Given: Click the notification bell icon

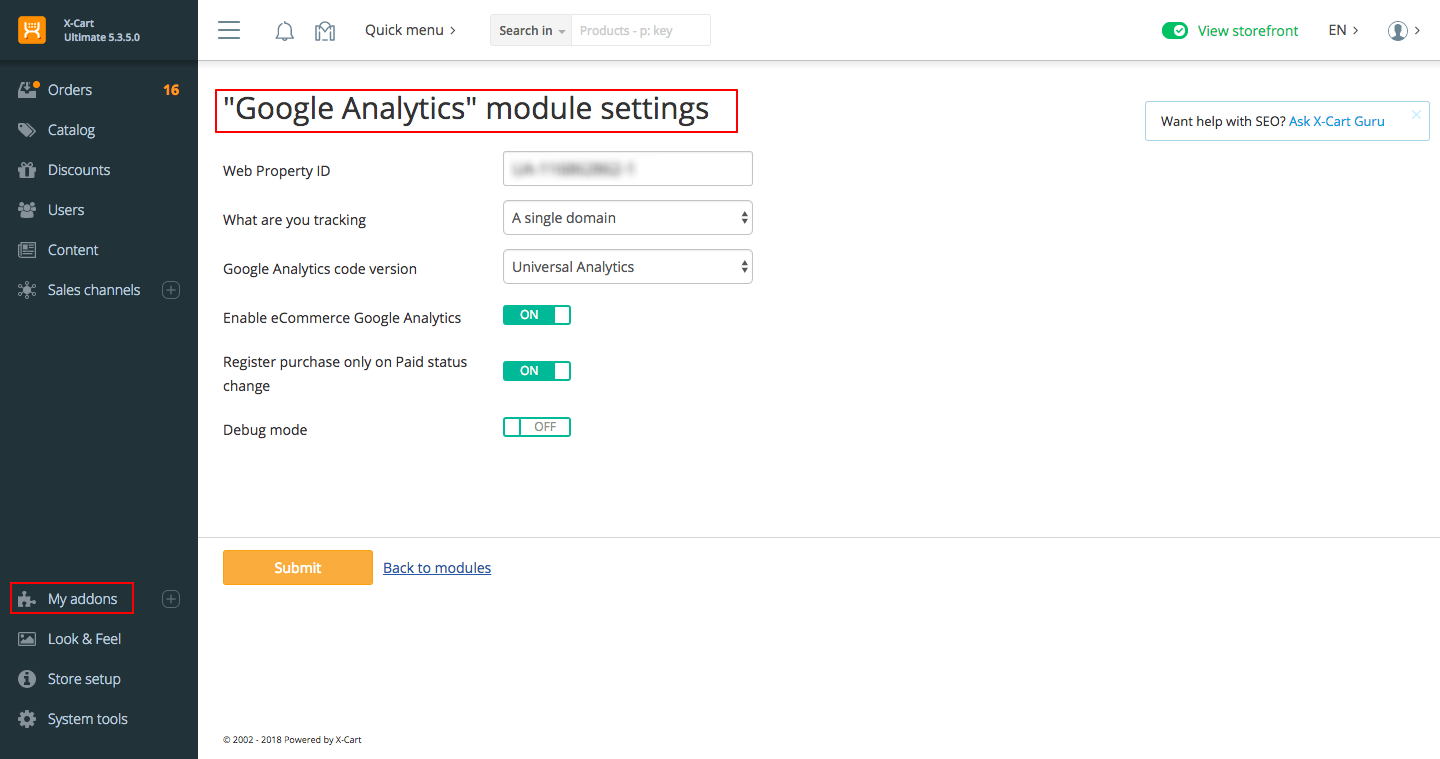Looking at the screenshot, I should click(284, 30).
